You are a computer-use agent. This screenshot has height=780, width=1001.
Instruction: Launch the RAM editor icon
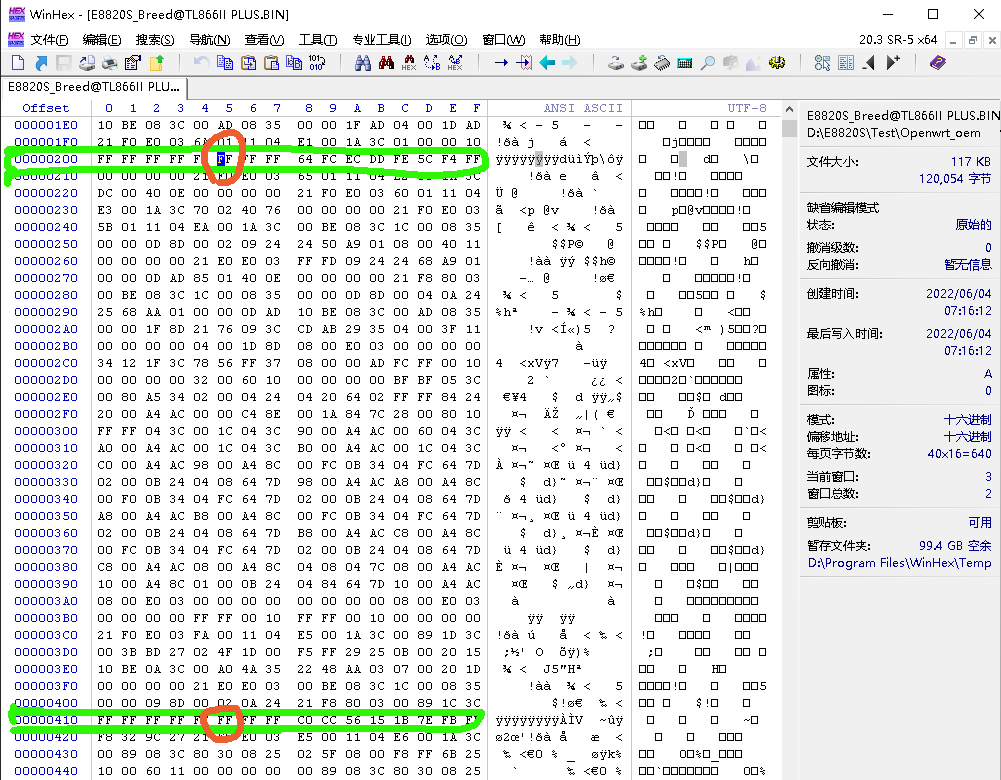pyautogui.click(x=660, y=62)
